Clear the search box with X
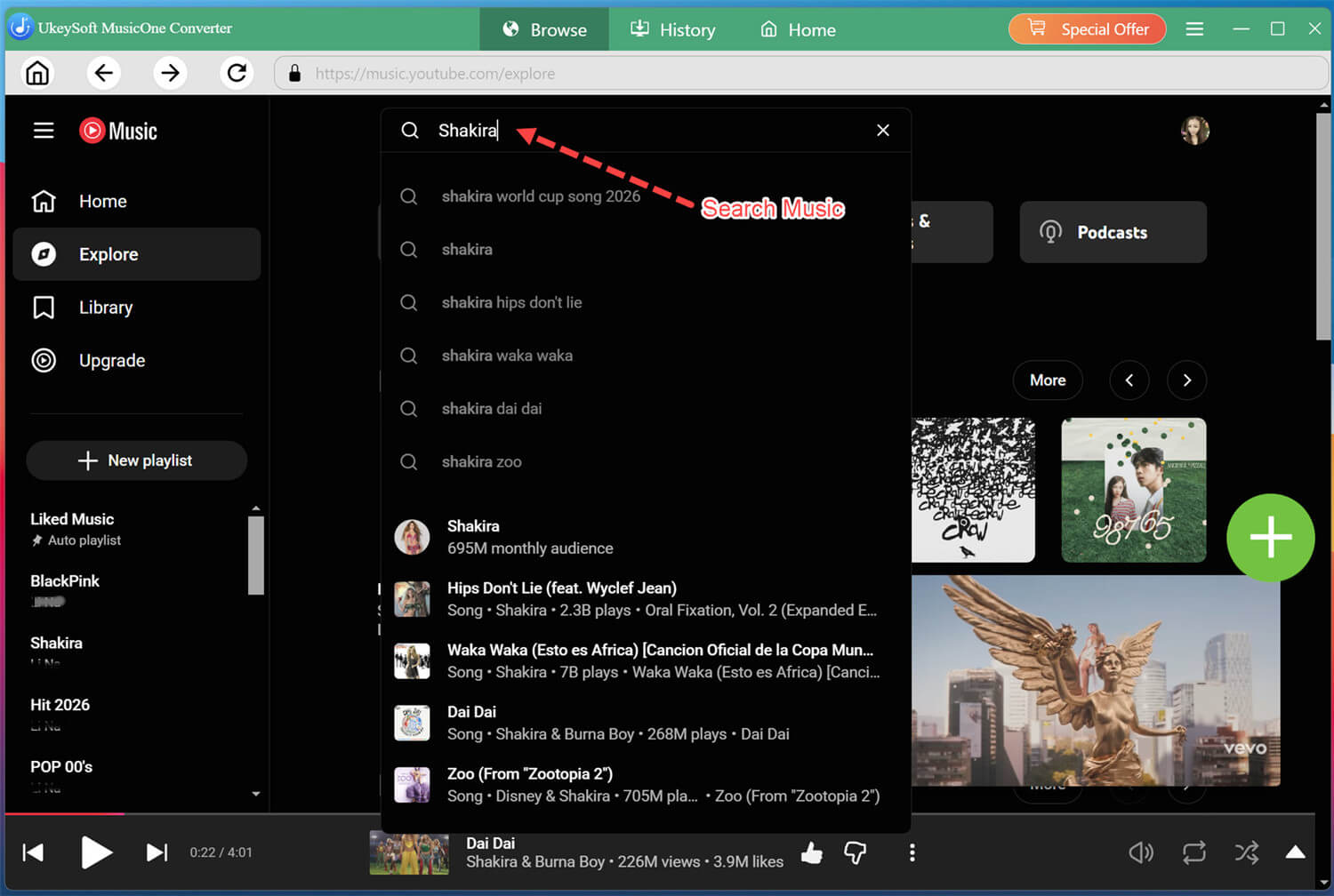Screen dimensions: 1334x896 coord(883,131)
